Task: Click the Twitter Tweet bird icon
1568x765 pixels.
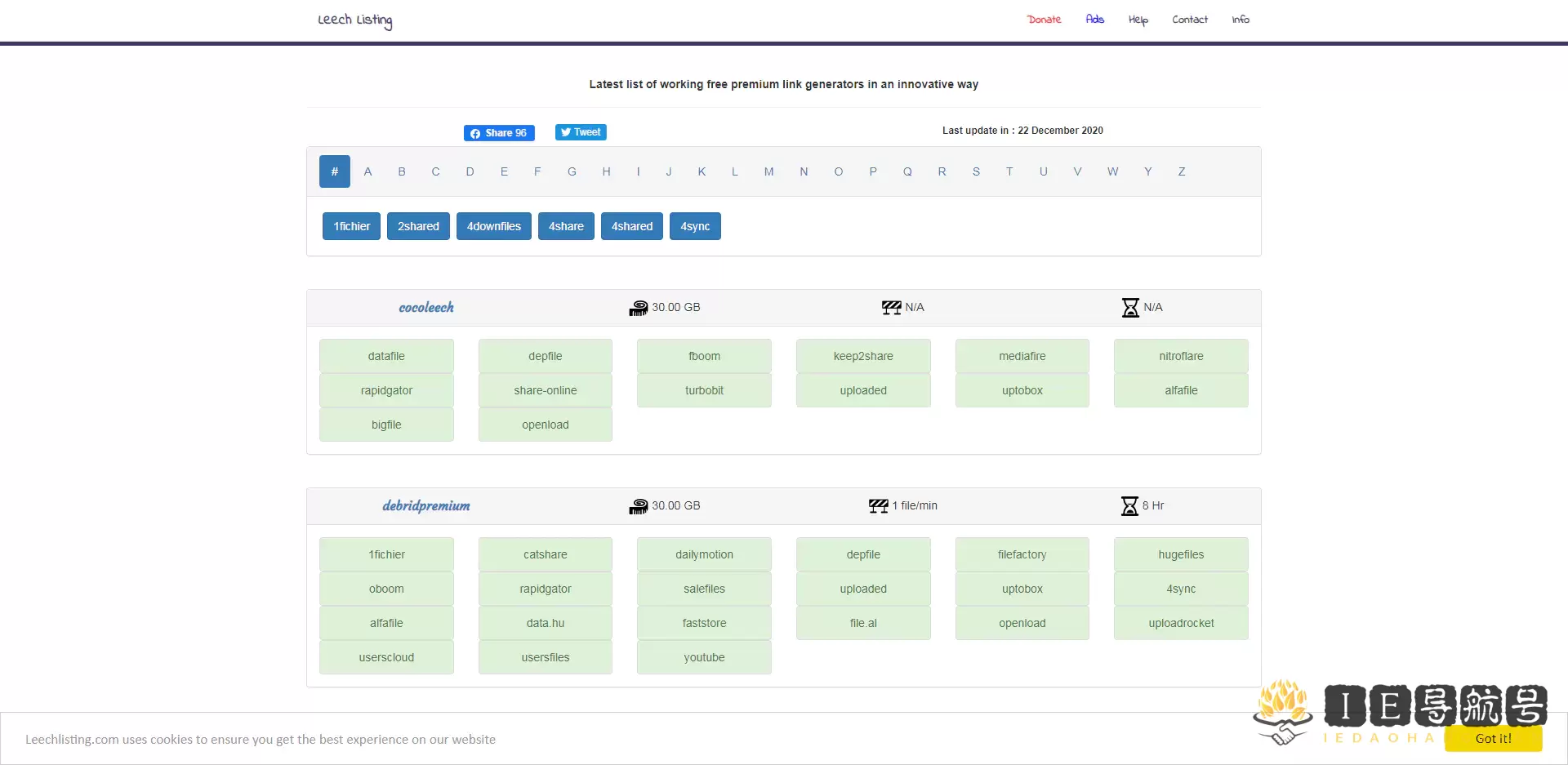Action: point(565,131)
